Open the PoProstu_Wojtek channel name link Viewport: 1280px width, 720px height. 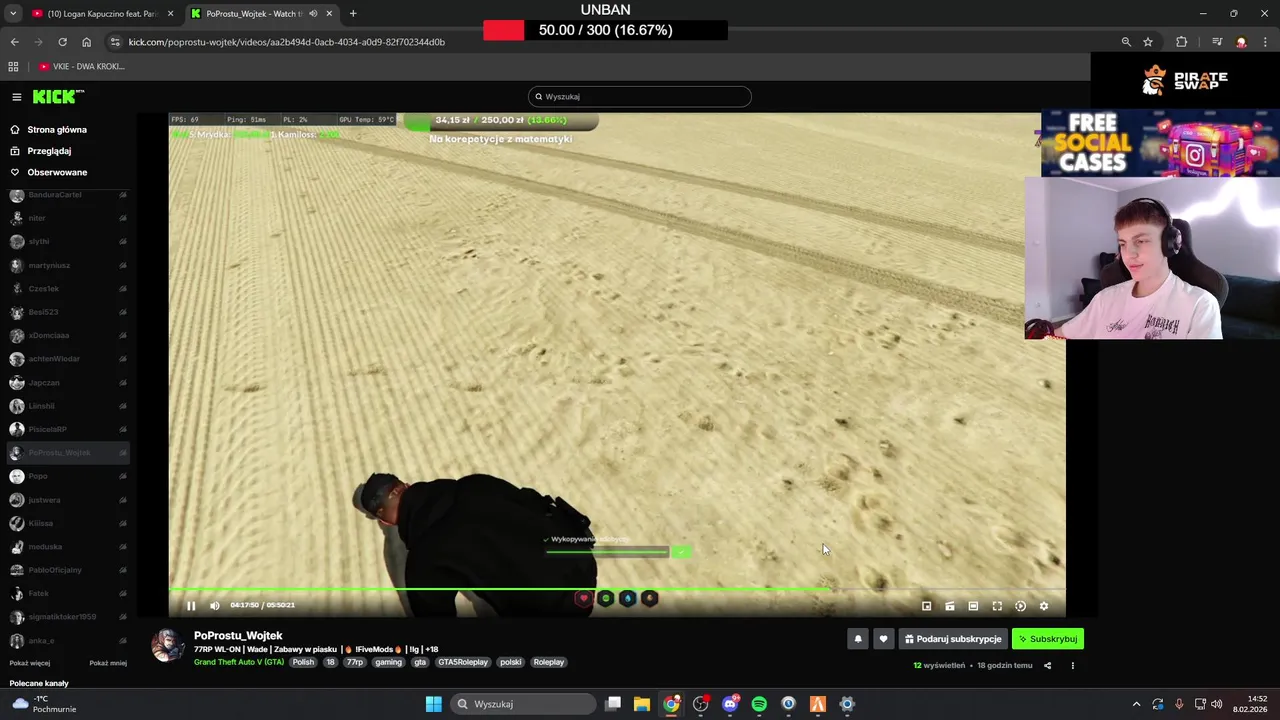[238, 636]
